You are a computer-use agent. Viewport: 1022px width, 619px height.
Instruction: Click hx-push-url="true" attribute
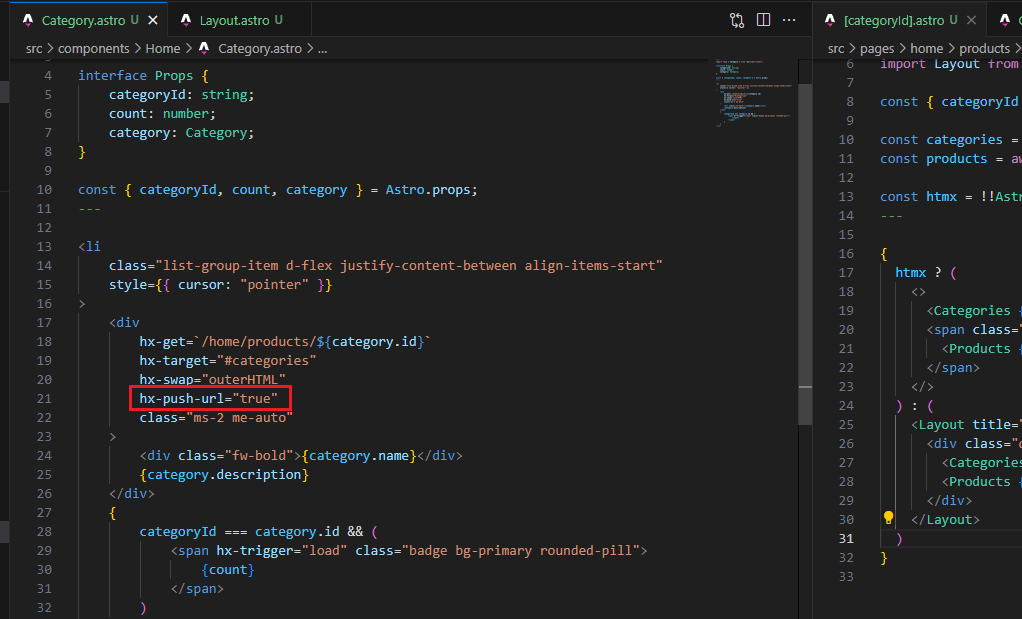pyautogui.click(x=209, y=398)
